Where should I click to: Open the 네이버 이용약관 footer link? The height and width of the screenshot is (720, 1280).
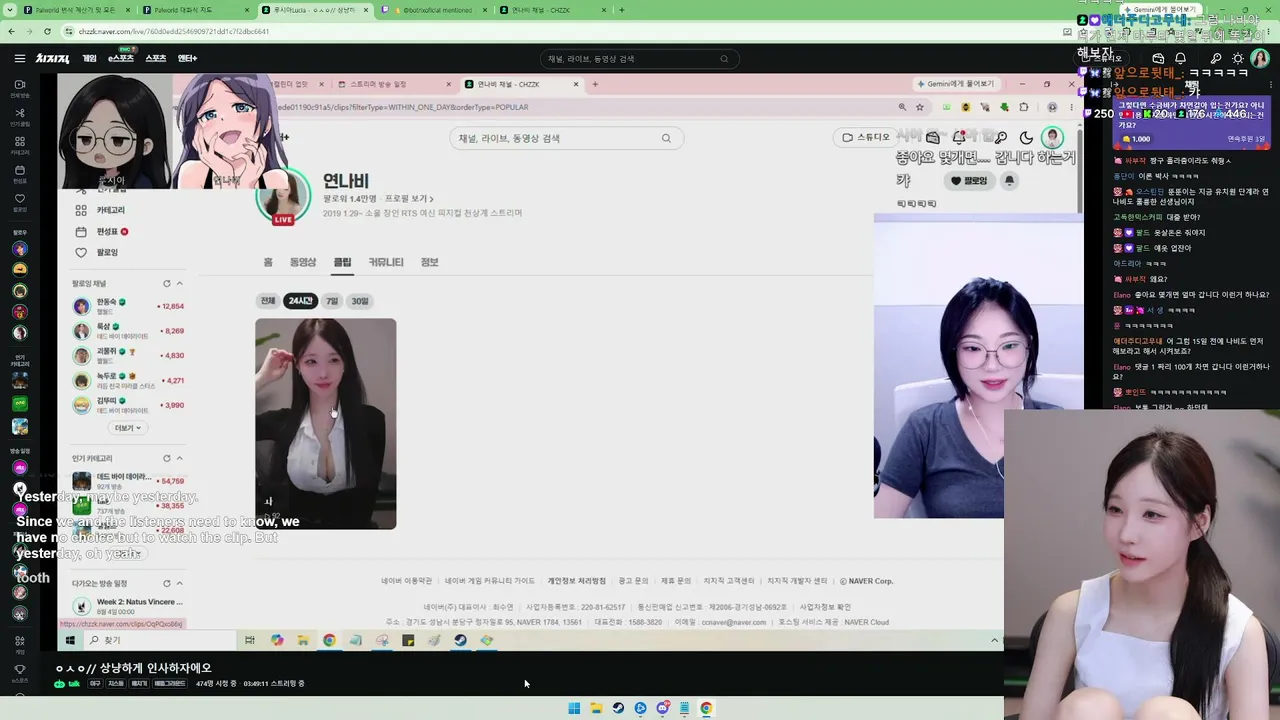coord(407,581)
